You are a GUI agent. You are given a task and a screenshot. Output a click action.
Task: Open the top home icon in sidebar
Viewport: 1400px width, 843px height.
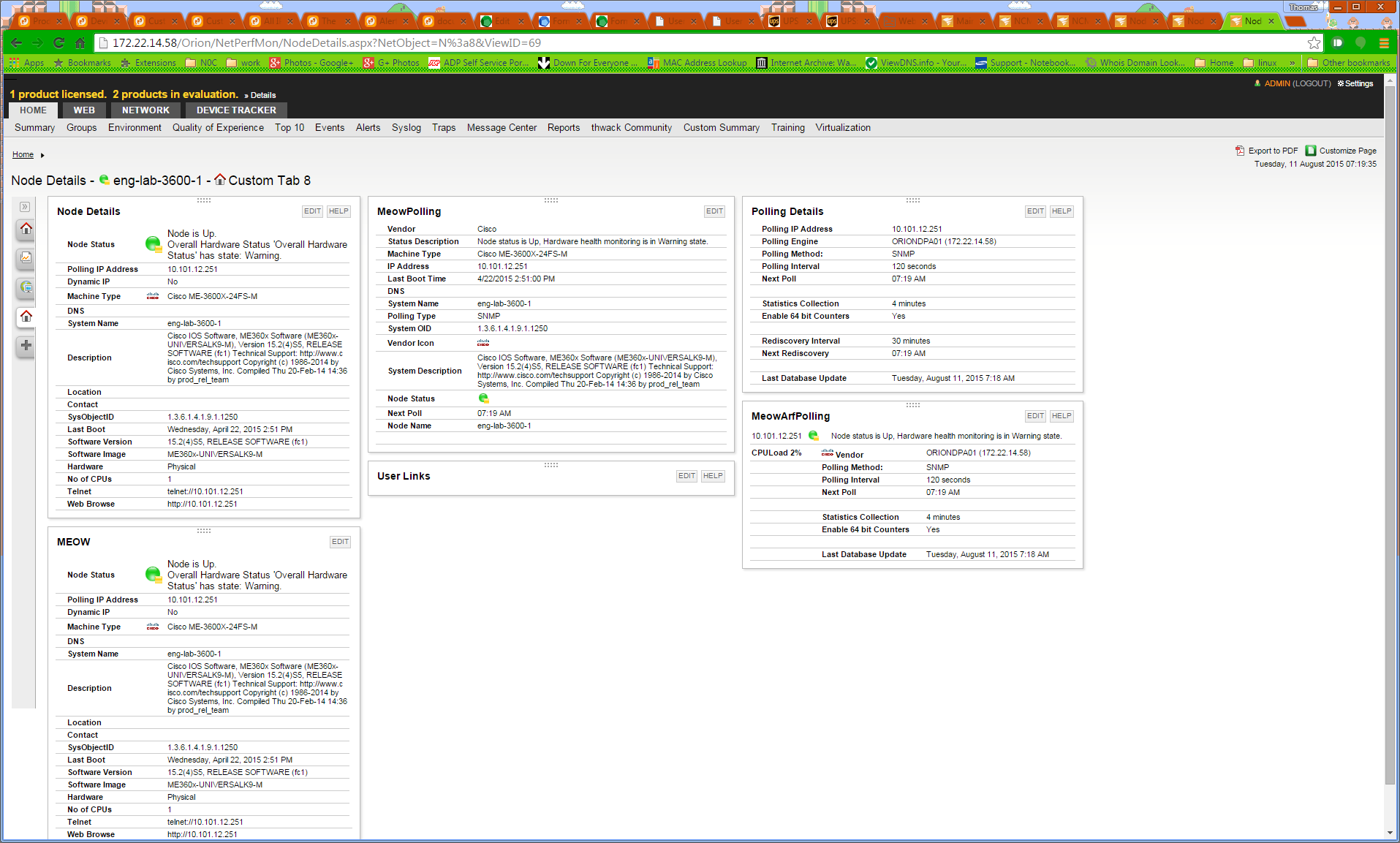pyautogui.click(x=26, y=229)
